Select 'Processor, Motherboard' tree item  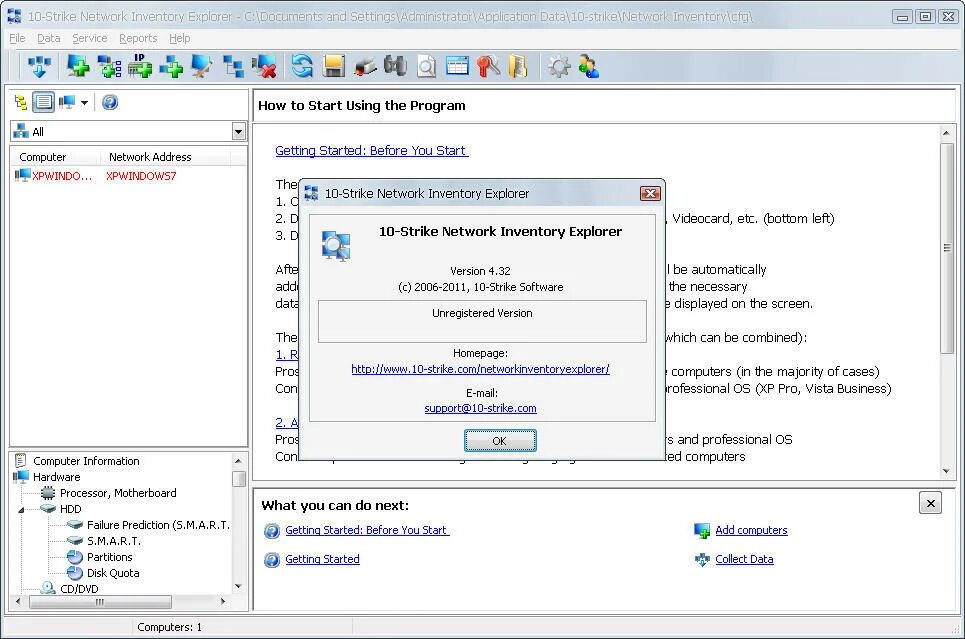tap(118, 493)
